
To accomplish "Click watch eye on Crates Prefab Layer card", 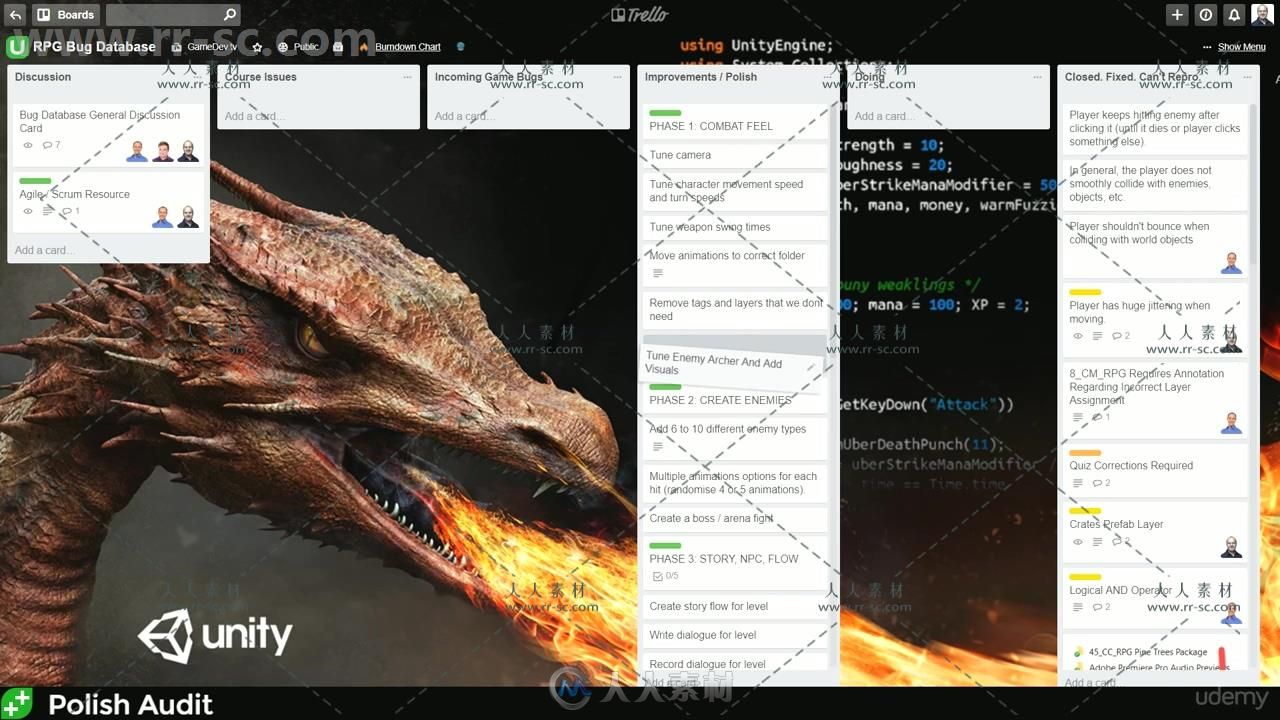I will point(1078,542).
